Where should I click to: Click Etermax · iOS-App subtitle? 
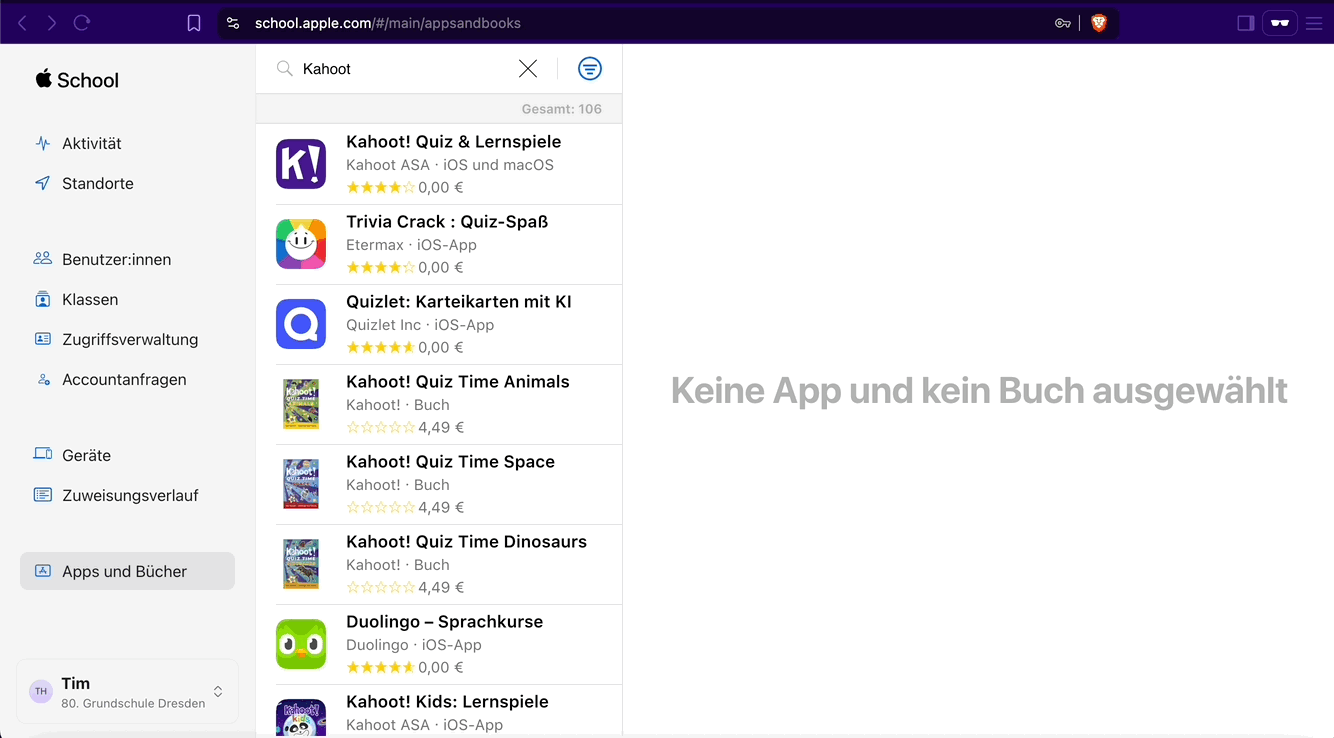coord(411,245)
